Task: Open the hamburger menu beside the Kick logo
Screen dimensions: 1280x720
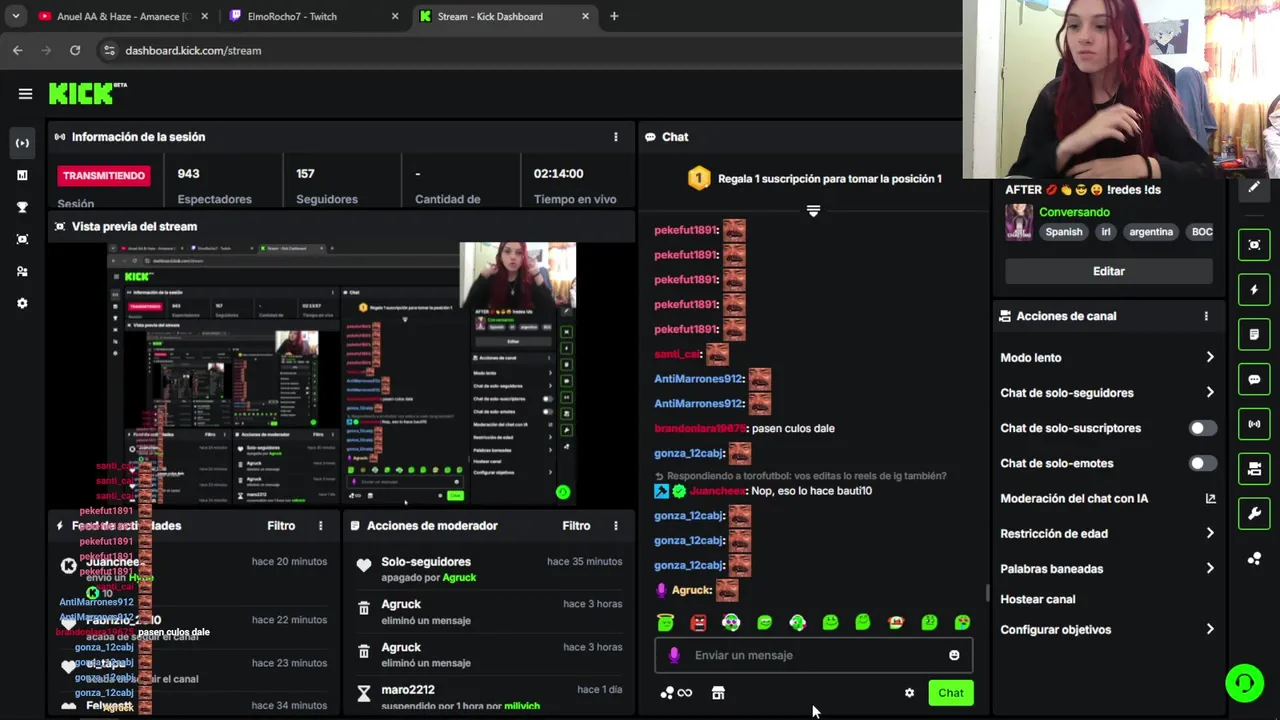Action: pos(25,94)
